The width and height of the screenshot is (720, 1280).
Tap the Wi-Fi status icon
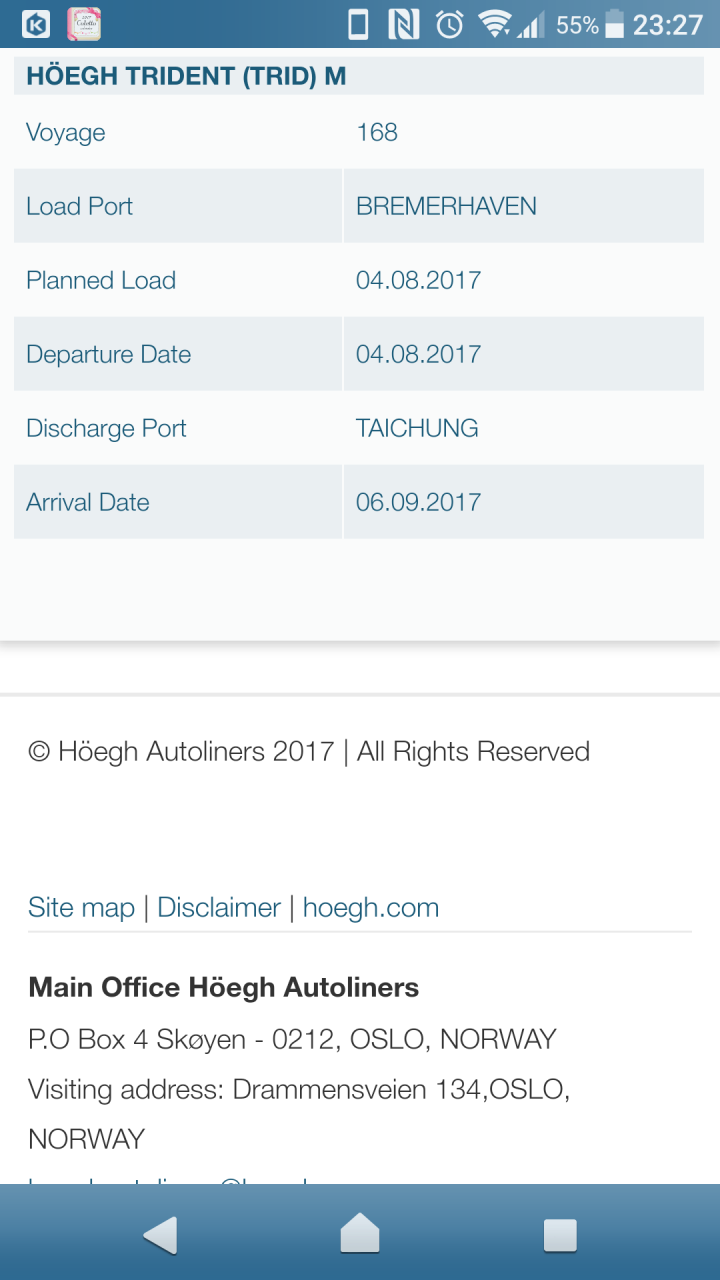click(x=494, y=24)
